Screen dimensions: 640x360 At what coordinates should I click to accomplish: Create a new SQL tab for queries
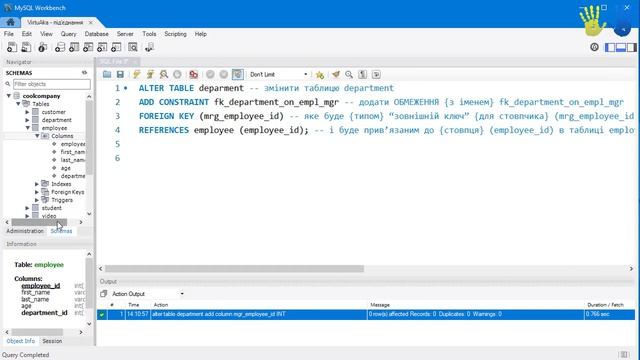coord(12,47)
